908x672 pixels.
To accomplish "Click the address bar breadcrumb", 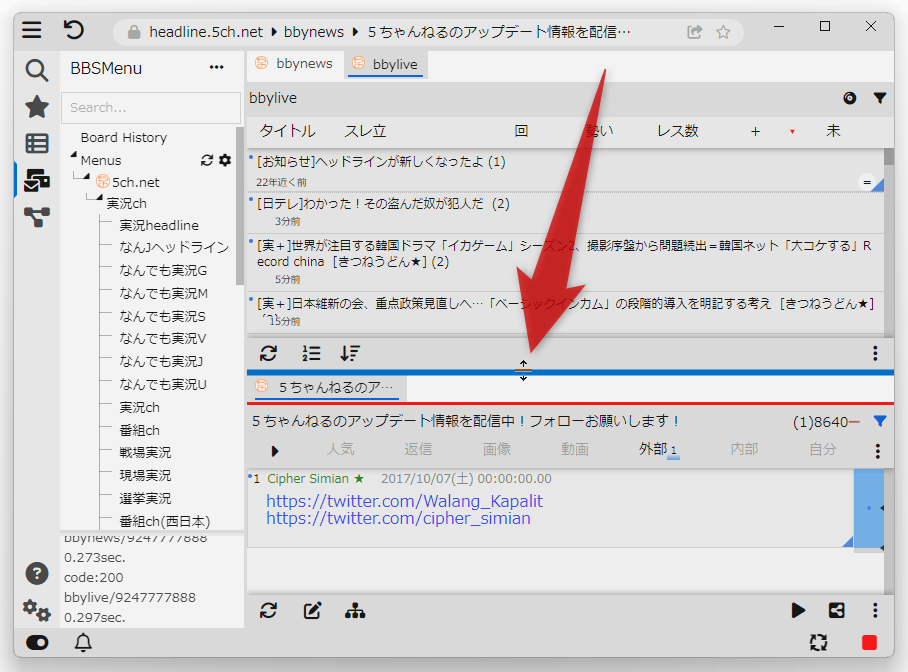I will point(390,32).
